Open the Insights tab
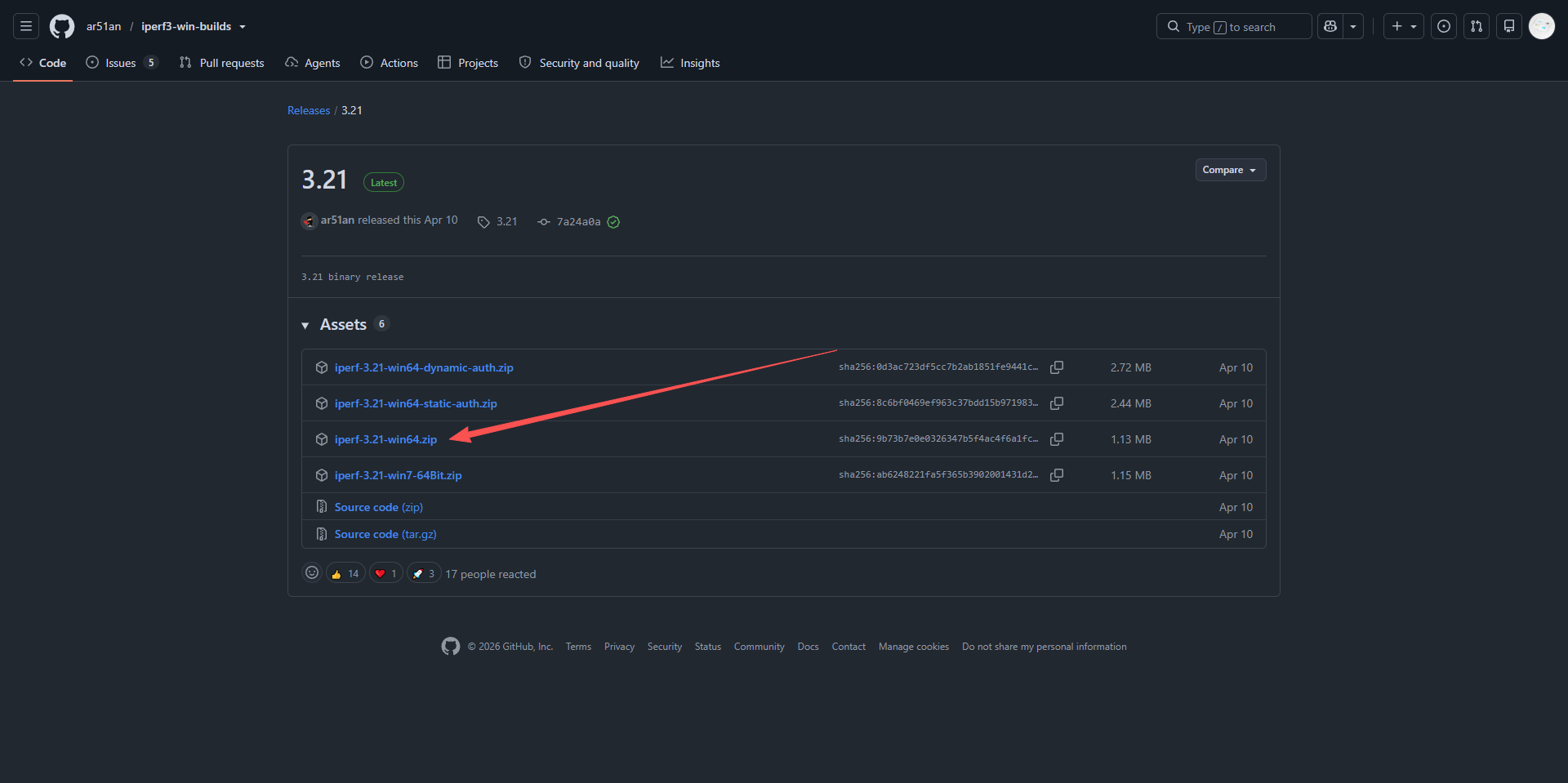Viewport: 1568px width, 783px height. point(690,63)
